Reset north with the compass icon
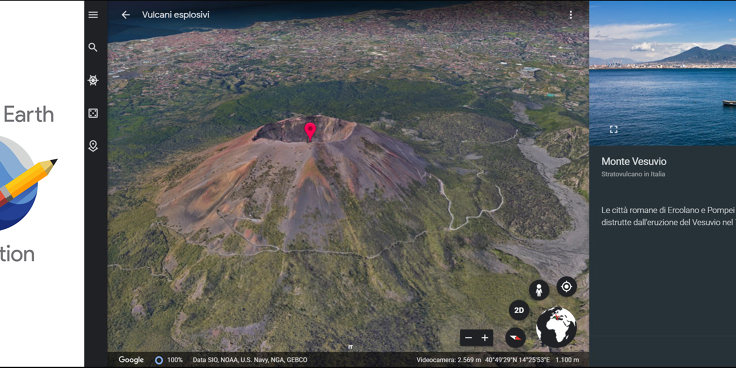 (x=515, y=337)
